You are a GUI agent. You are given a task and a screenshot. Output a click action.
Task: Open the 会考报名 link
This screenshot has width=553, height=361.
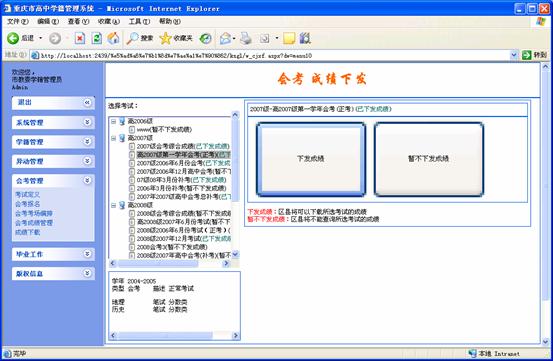coord(28,204)
